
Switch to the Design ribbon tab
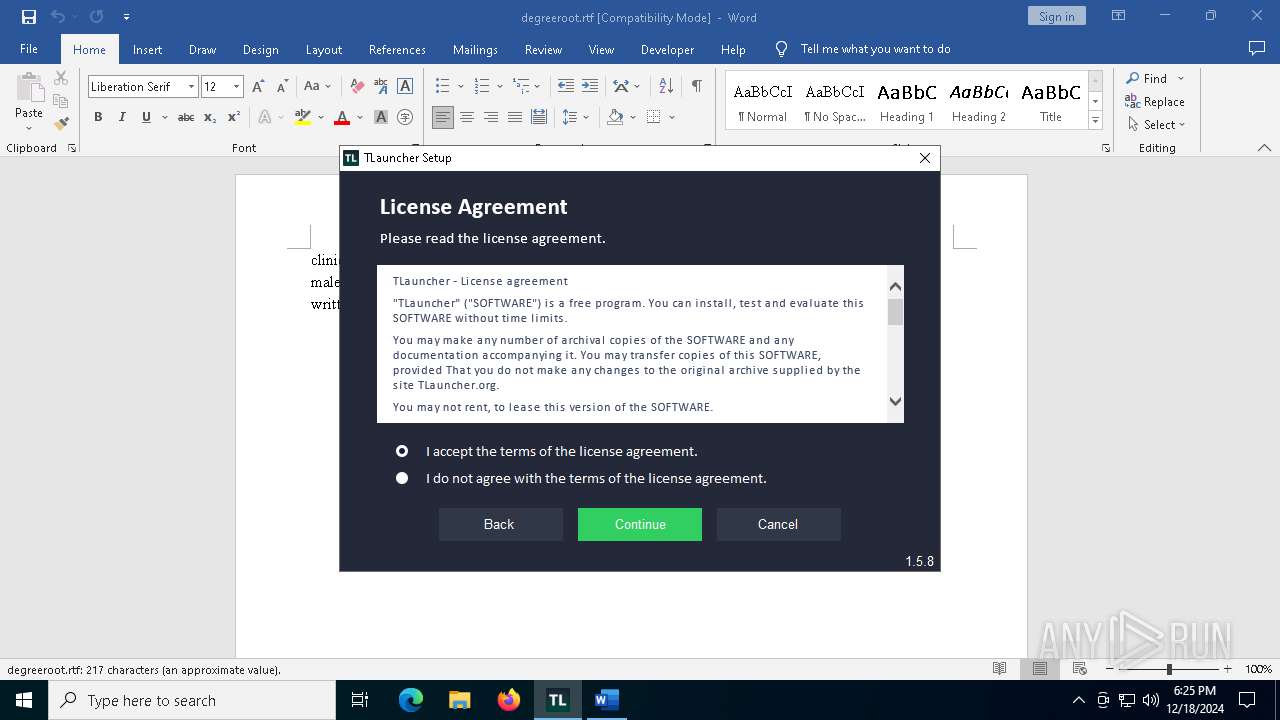click(x=260, y=49)
